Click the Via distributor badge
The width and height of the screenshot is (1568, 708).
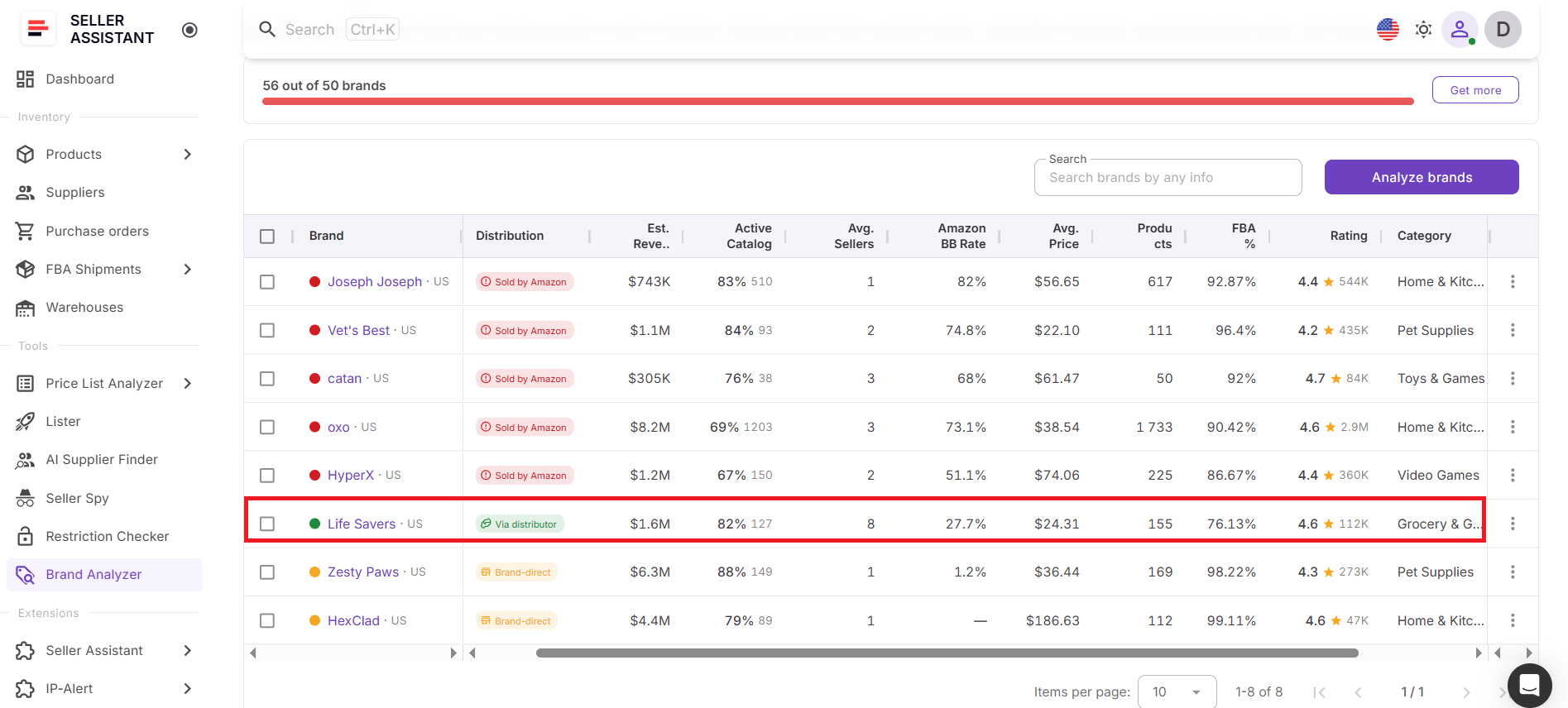520,524
